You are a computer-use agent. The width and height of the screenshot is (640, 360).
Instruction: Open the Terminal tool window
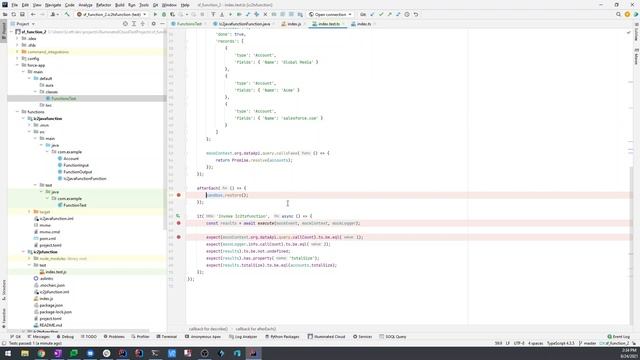click(167, 337)
